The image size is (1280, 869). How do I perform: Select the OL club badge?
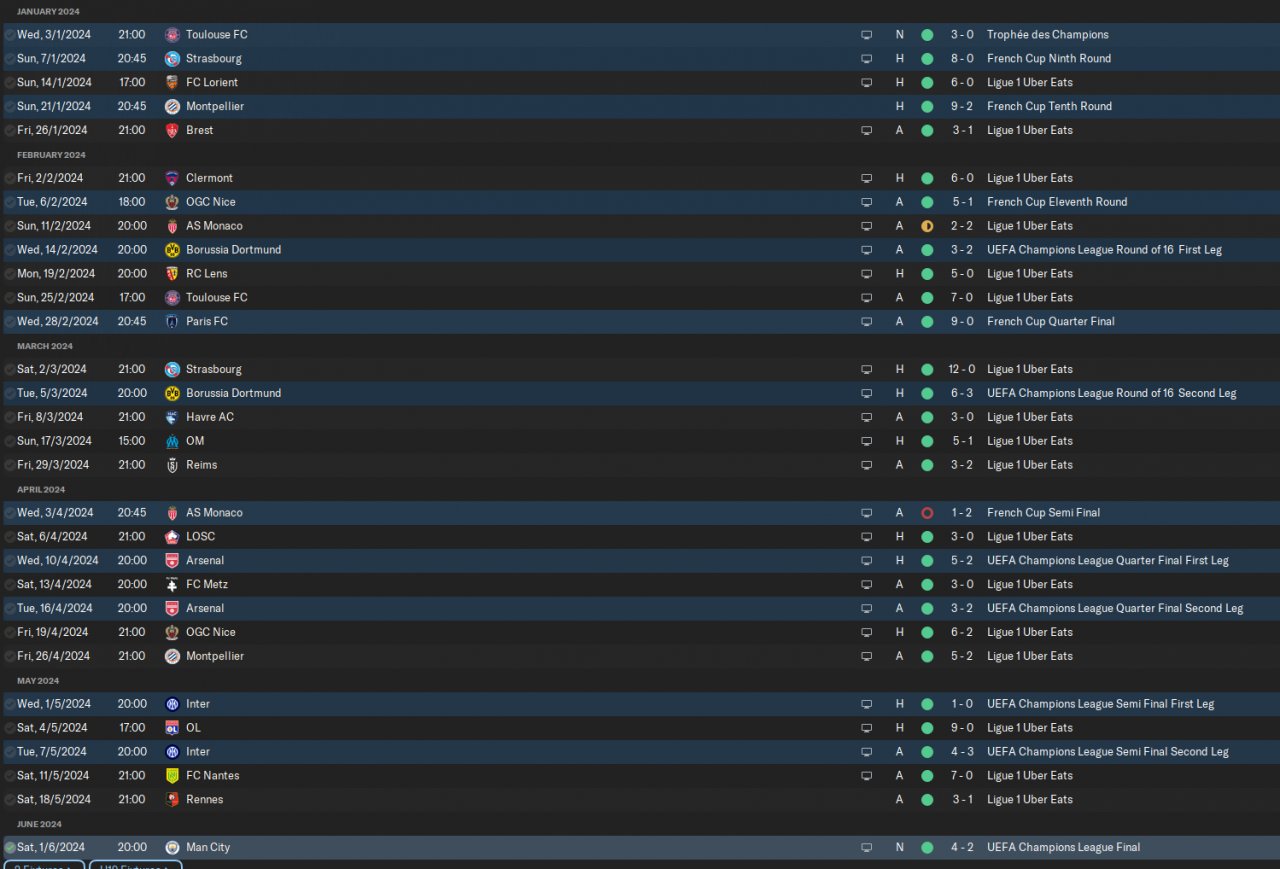[172, 728]
